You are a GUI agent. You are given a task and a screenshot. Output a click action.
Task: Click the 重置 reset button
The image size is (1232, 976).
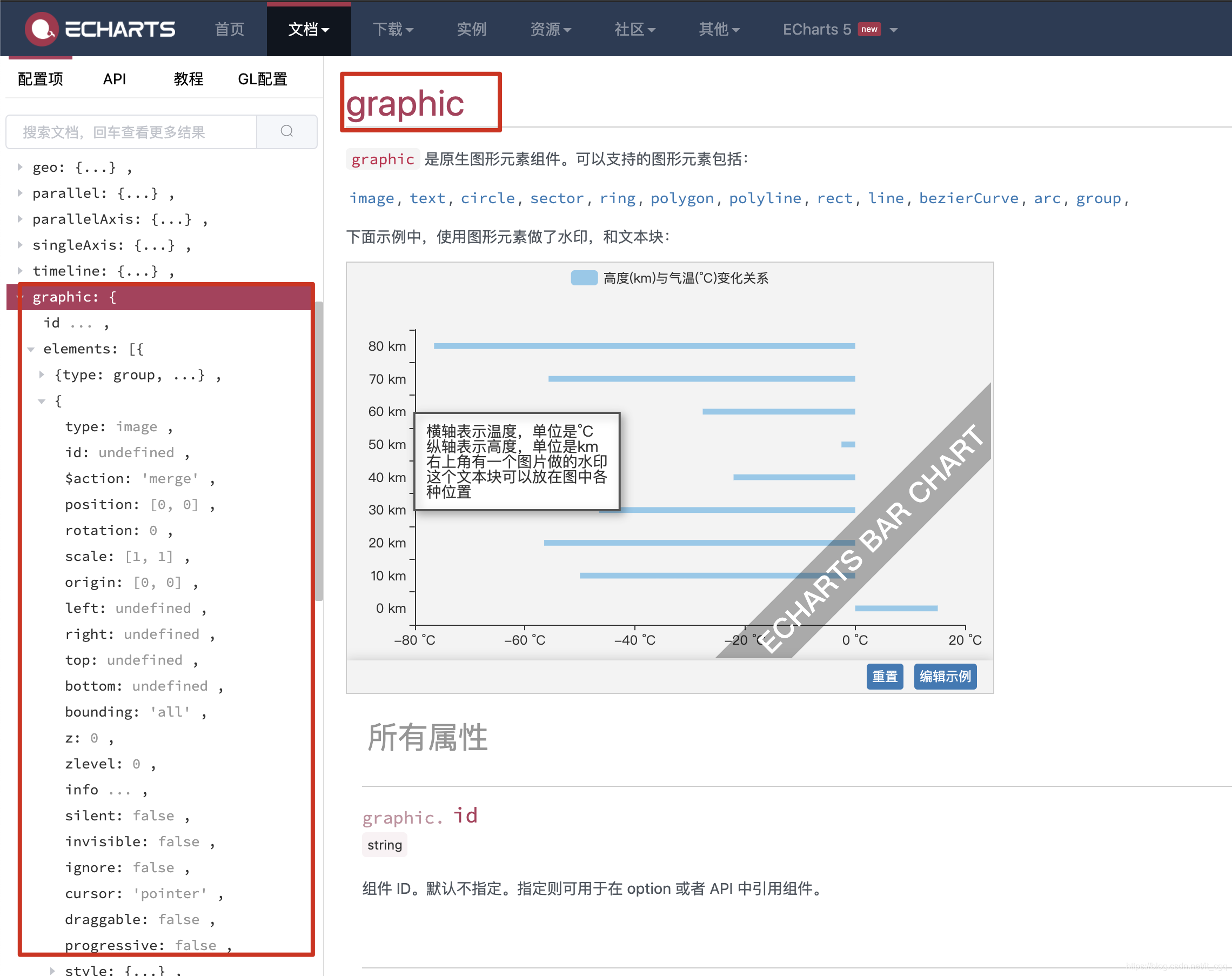(885, 676)
